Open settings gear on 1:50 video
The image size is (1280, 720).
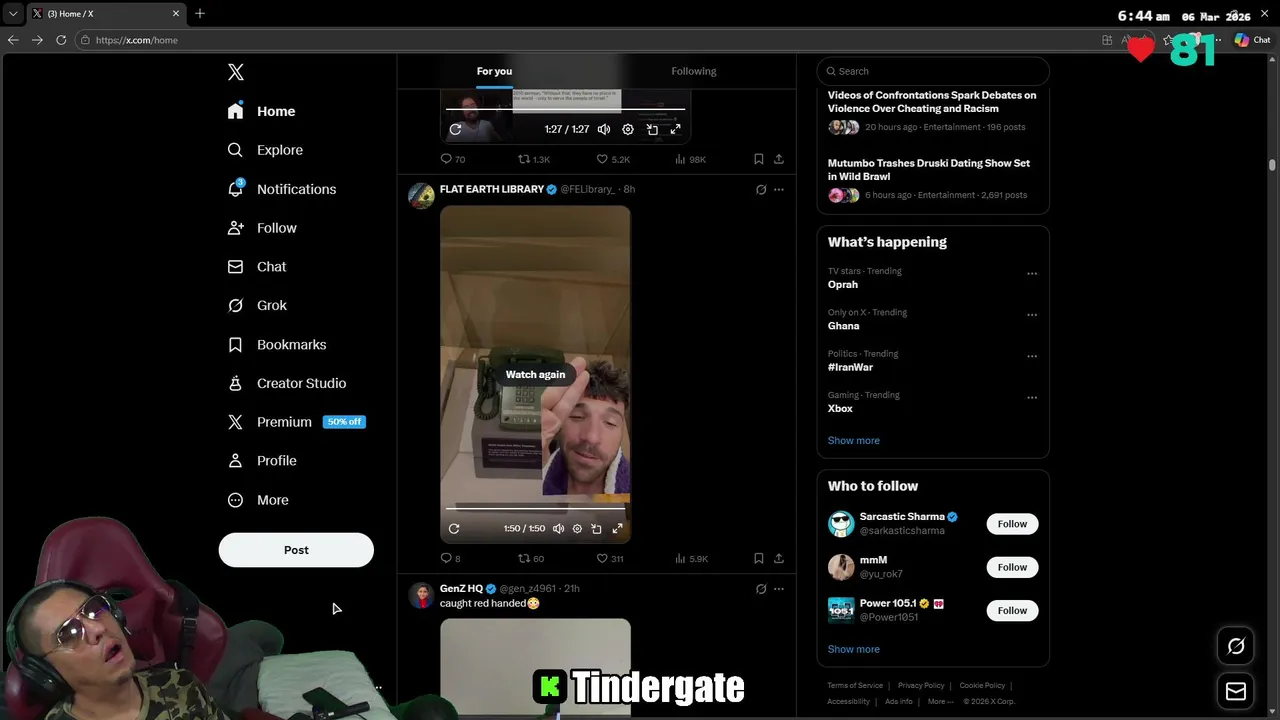pos(577,528)
